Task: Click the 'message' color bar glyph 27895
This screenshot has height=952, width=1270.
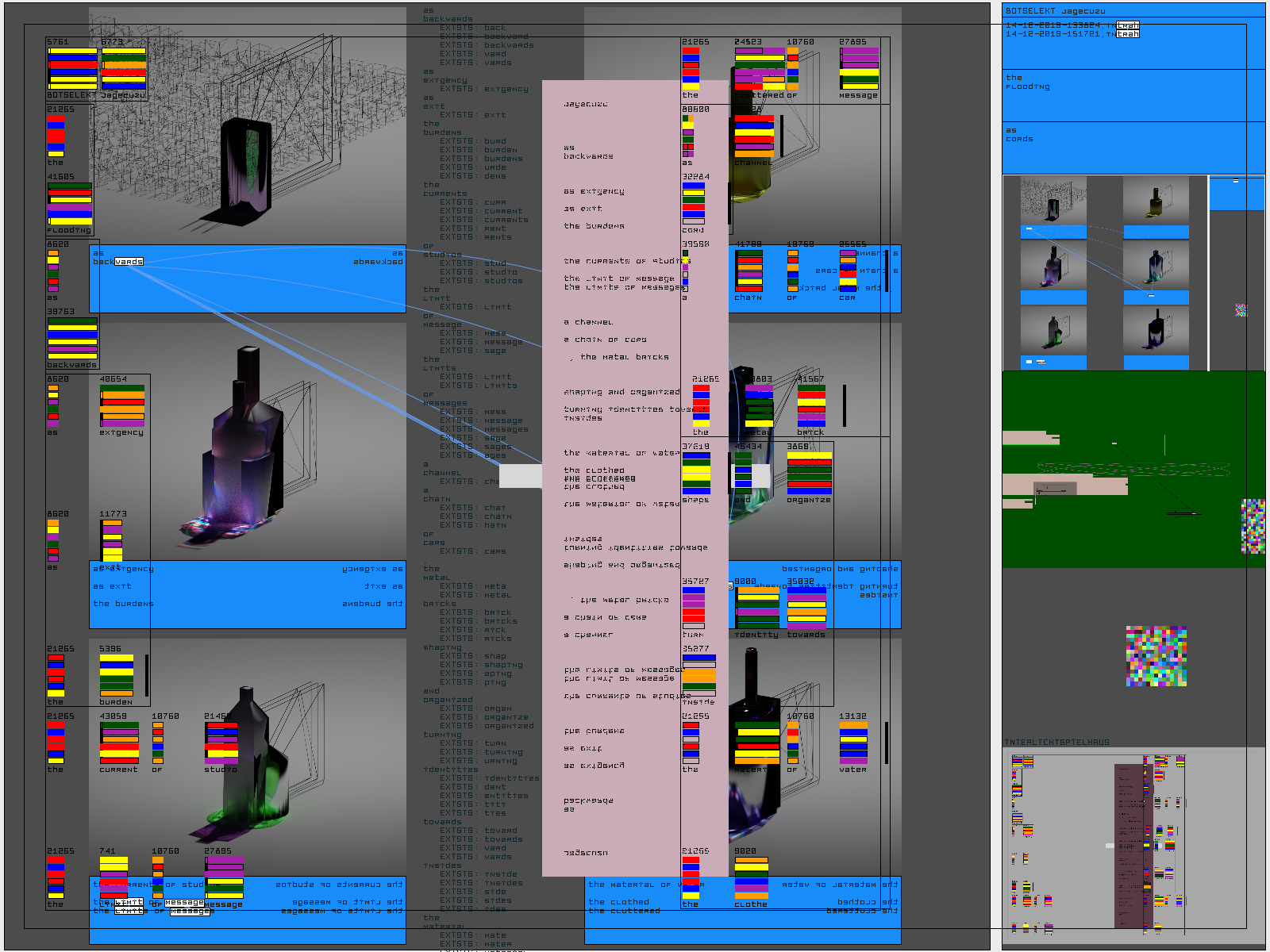Action: 859,69
